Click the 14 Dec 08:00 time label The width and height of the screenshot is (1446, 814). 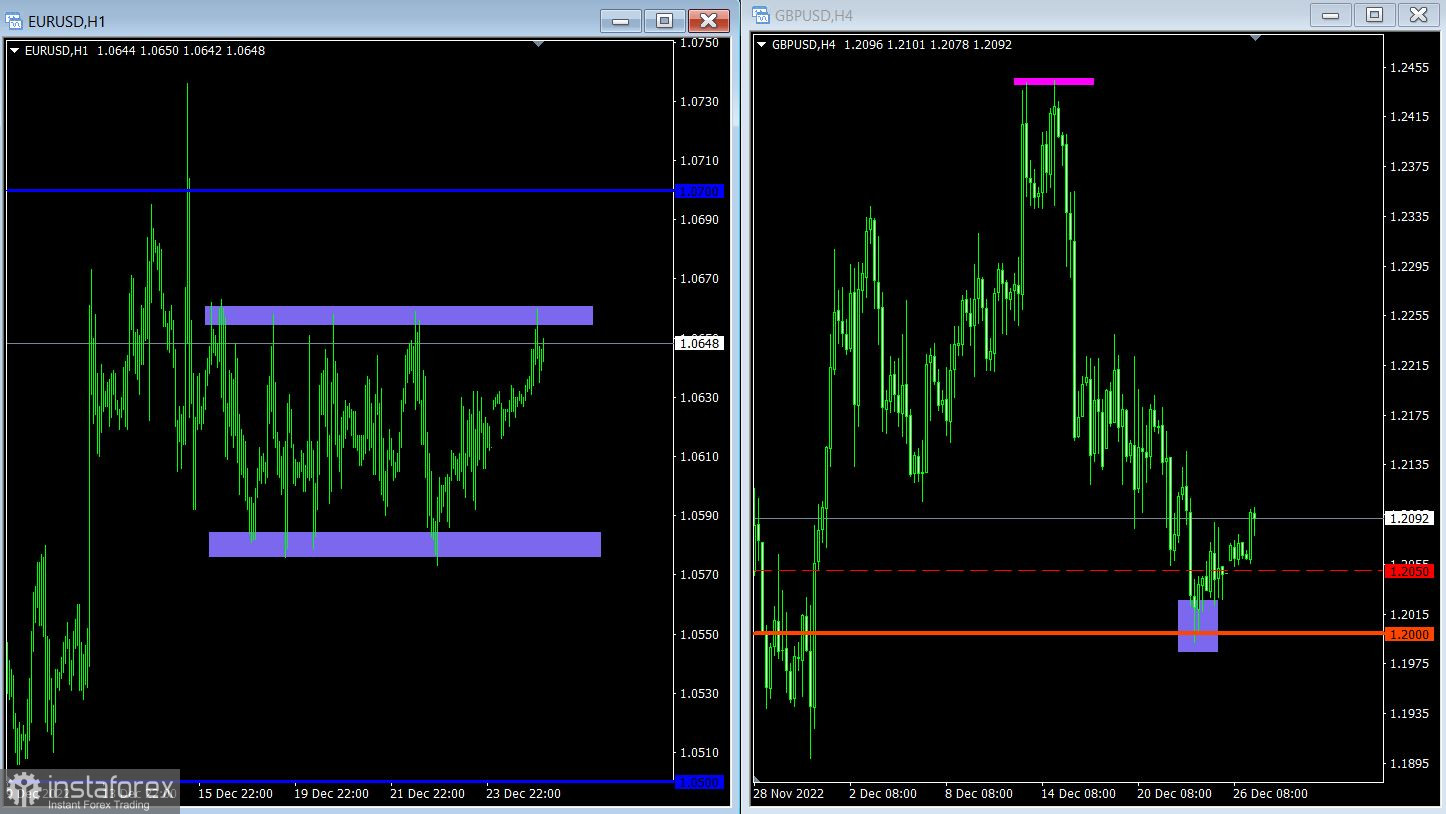tap(1078, 794)
